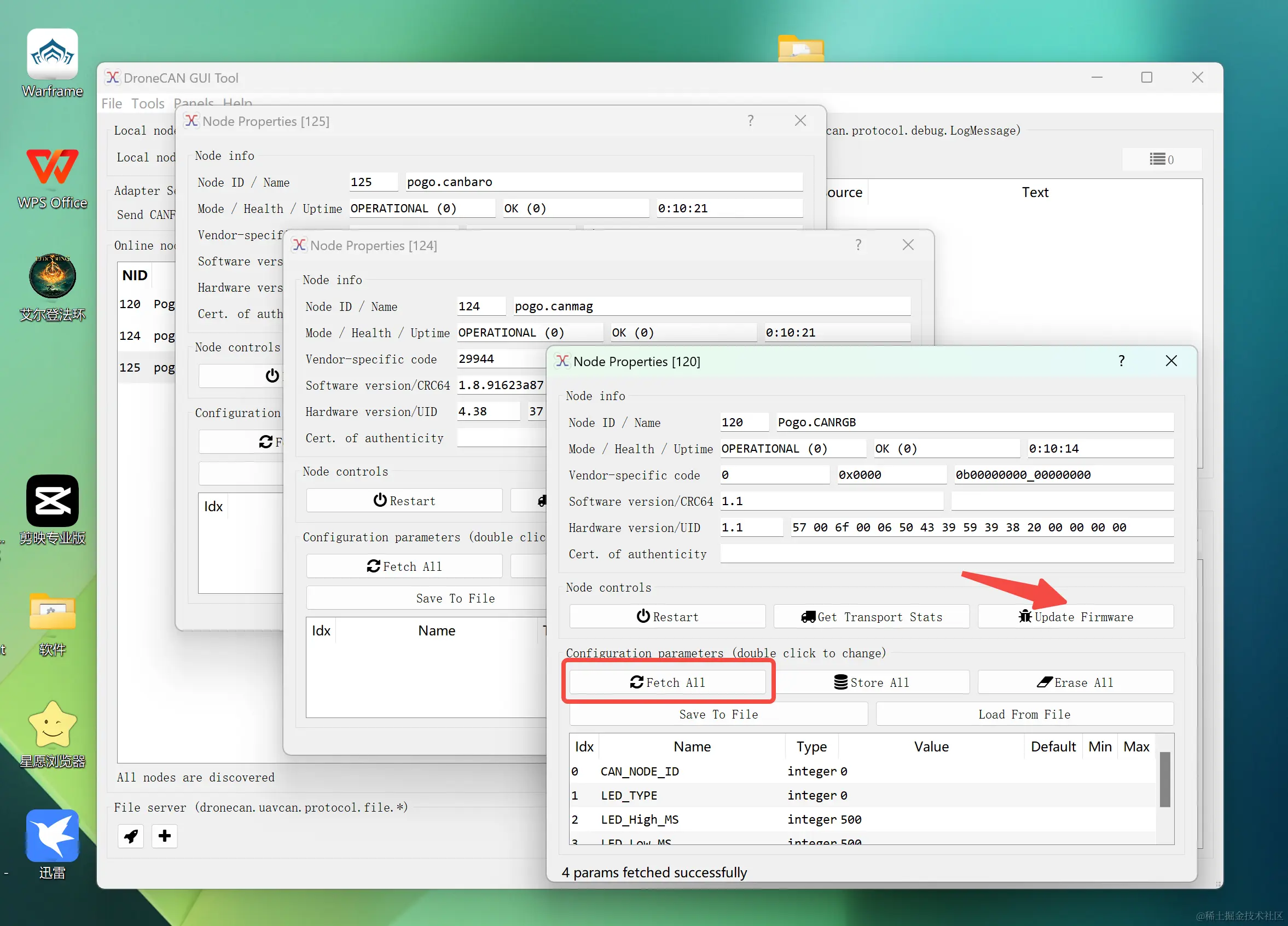Click Load From File button
This screenshot has height=926, width=1288.
pyautogui.click(x=1024, y=714)
